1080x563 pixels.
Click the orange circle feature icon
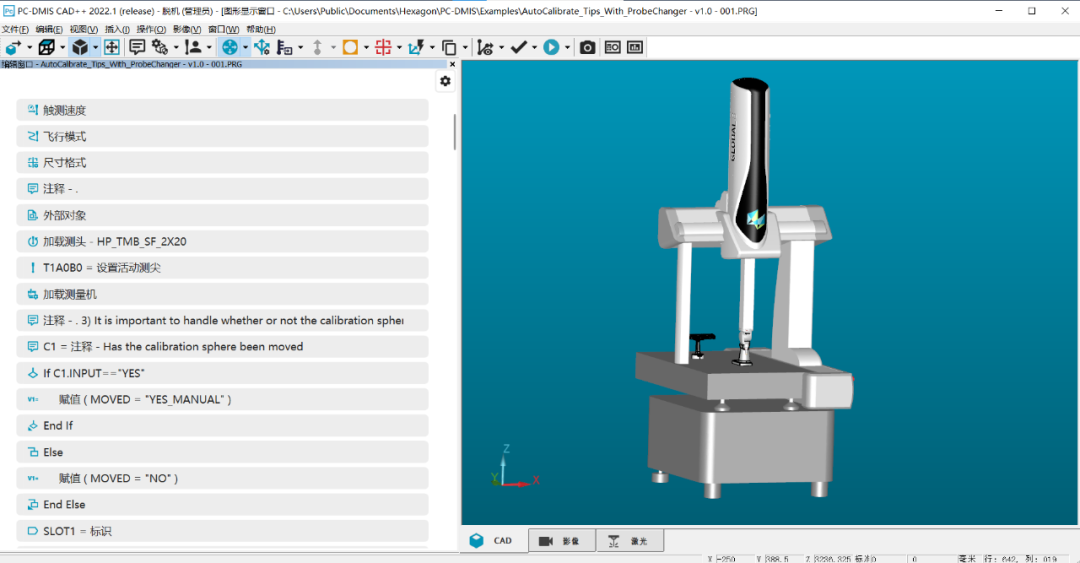coord(350,47)
